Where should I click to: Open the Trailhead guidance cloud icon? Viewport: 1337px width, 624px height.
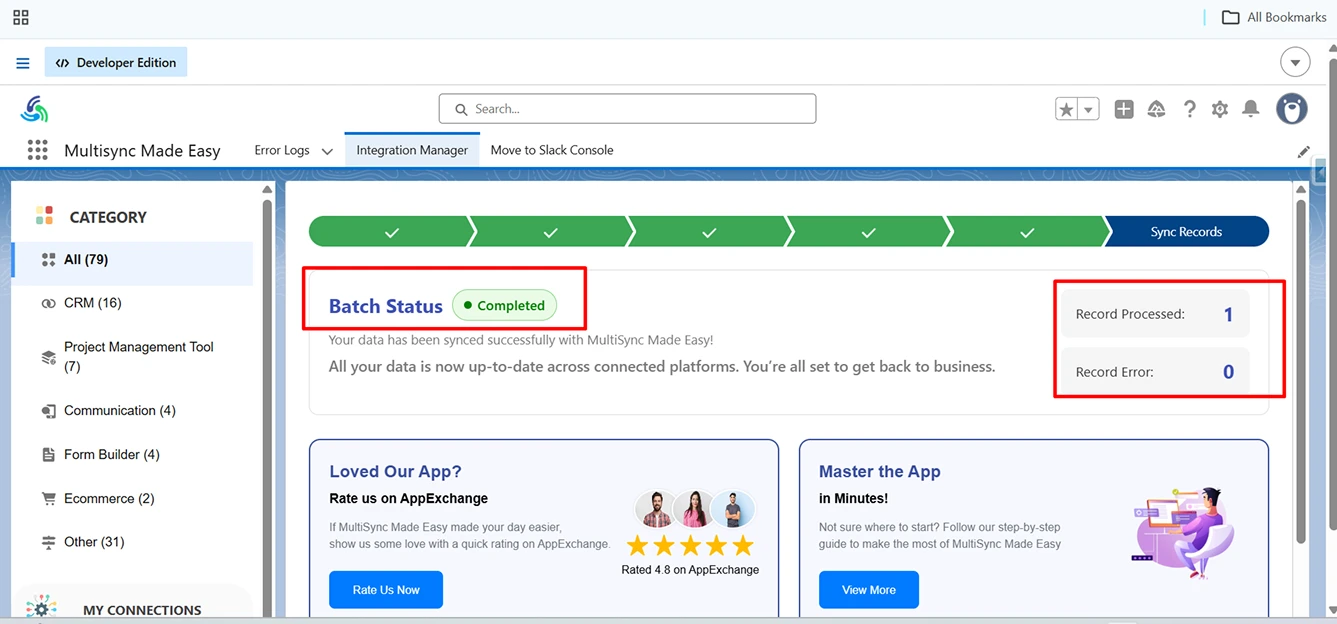(x=1157, y=110)
